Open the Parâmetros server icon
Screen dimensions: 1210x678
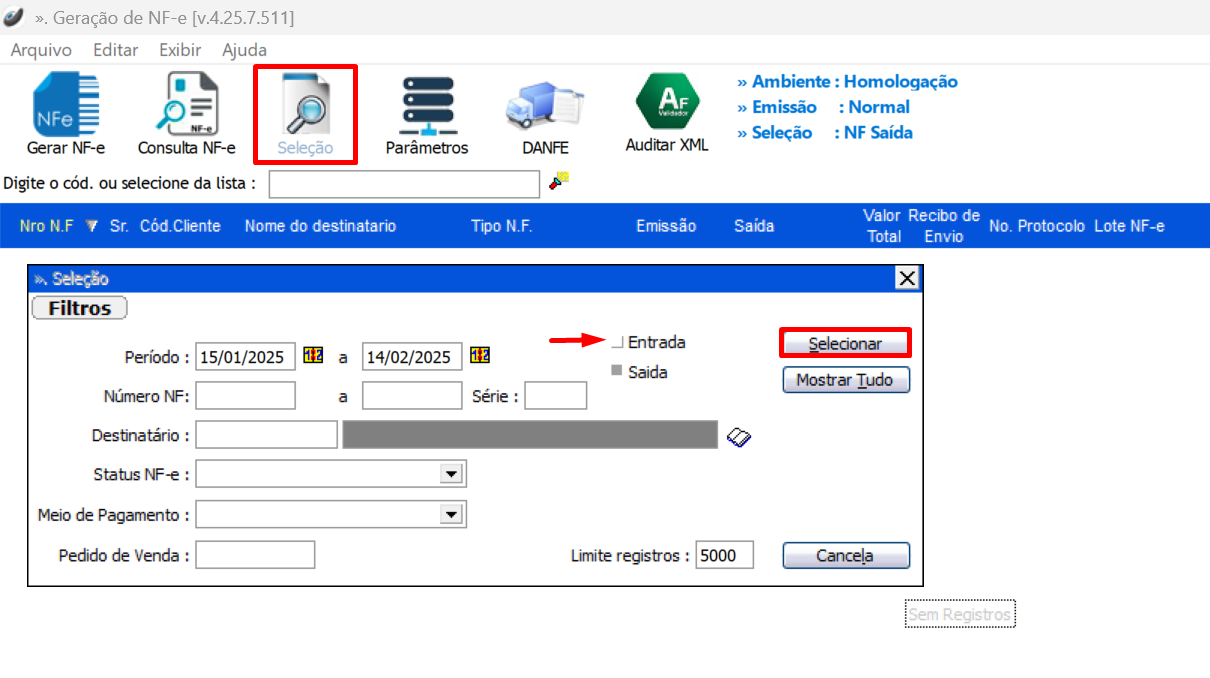pos(427,106)
